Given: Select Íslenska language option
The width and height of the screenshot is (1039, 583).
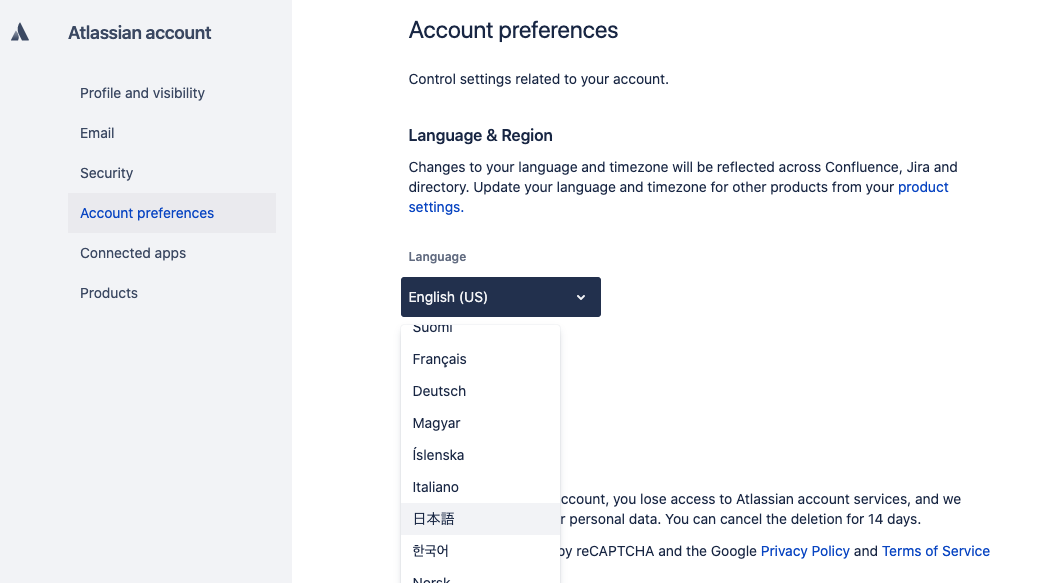Looking at the screenshot, I should click(x=480, y=455).
